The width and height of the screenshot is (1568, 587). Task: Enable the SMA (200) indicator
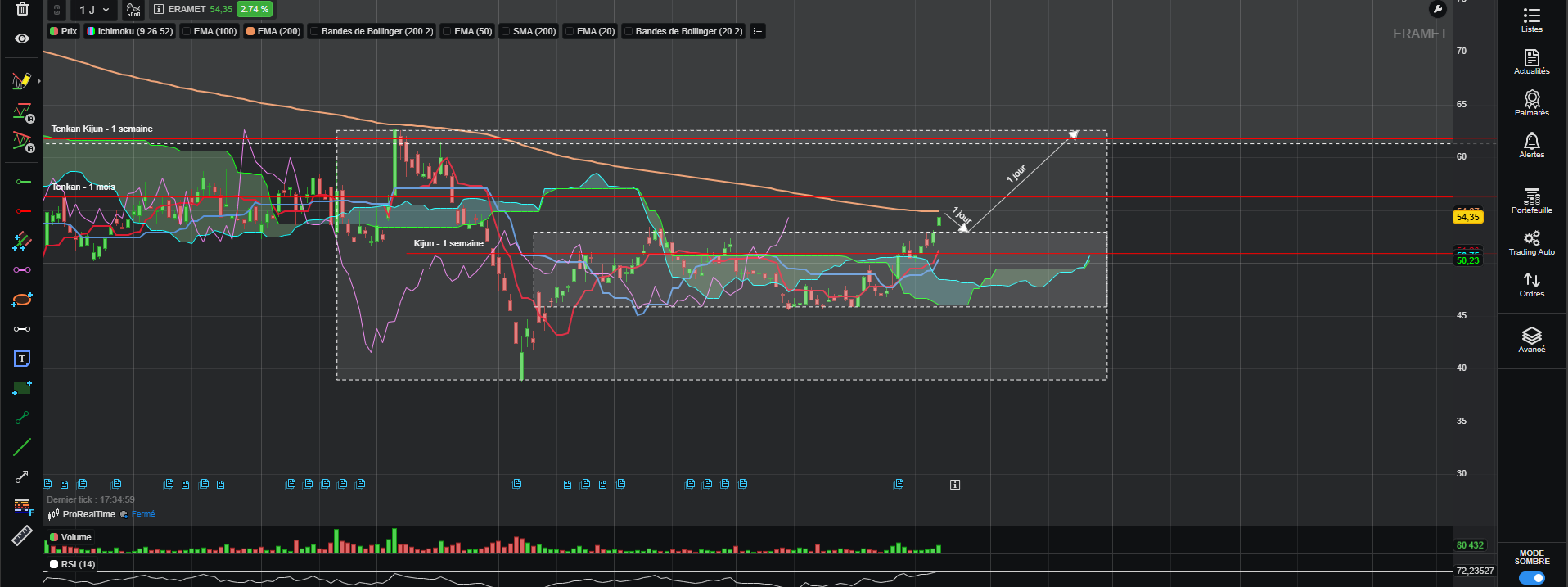tap(506, 32)
